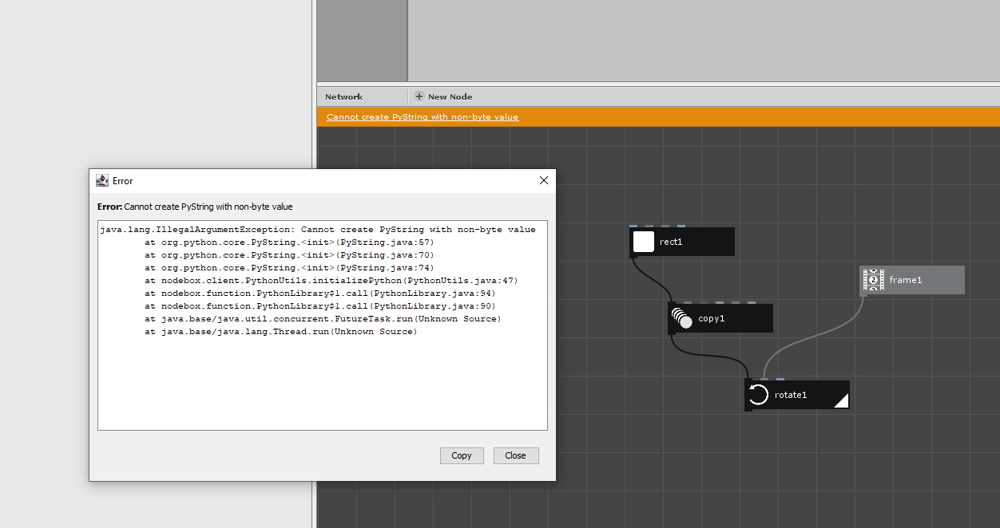Click the Error summary message text
This screenshot has width=1000, height=528.
click(195, 207)
